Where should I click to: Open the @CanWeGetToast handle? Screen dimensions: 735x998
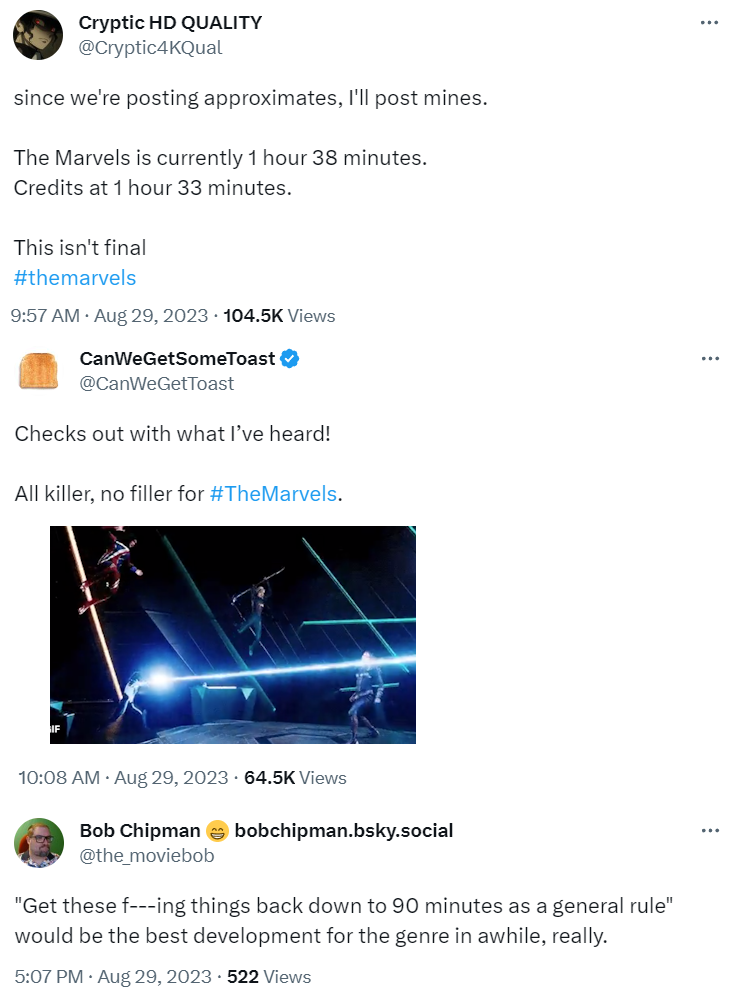click(156, 384)
